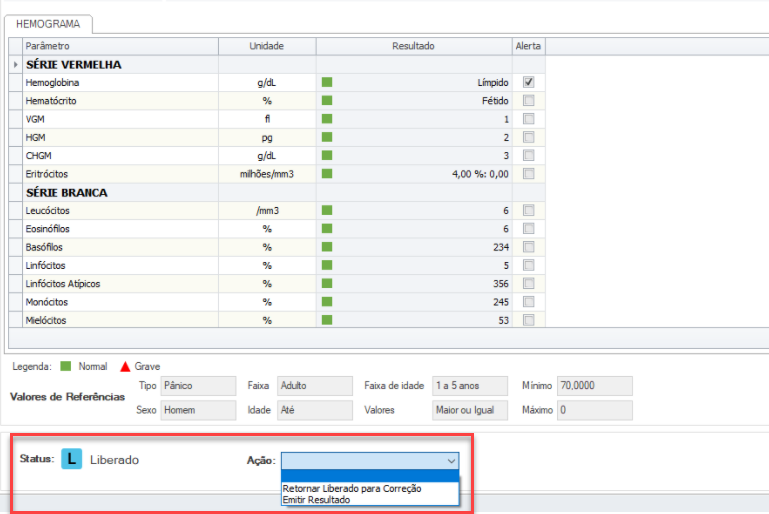Click the Máximo field showing 0

pyautogui.click(x=595, y=410)
